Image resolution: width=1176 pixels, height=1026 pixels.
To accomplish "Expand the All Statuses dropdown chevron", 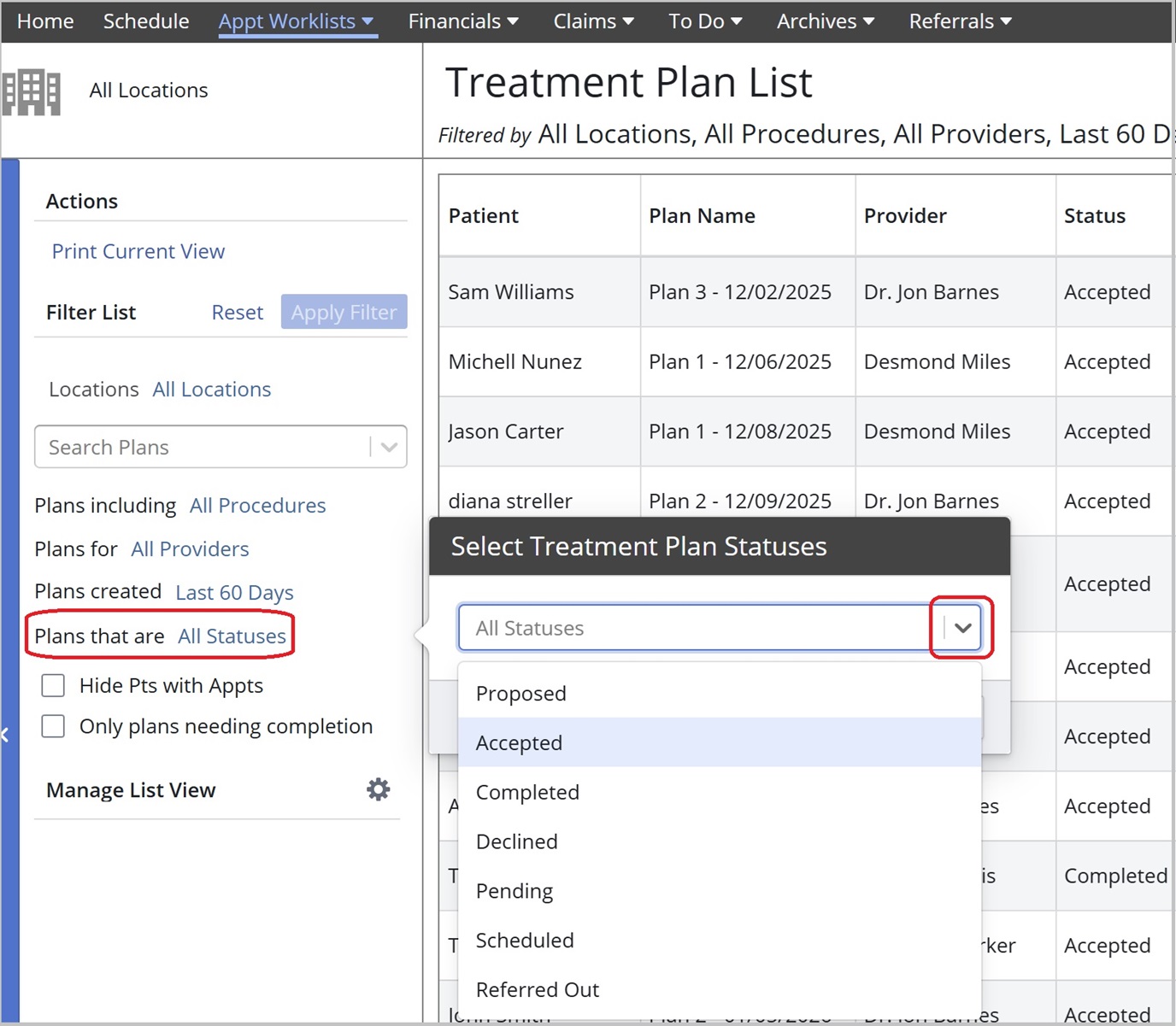I will (x=962, y=628).
